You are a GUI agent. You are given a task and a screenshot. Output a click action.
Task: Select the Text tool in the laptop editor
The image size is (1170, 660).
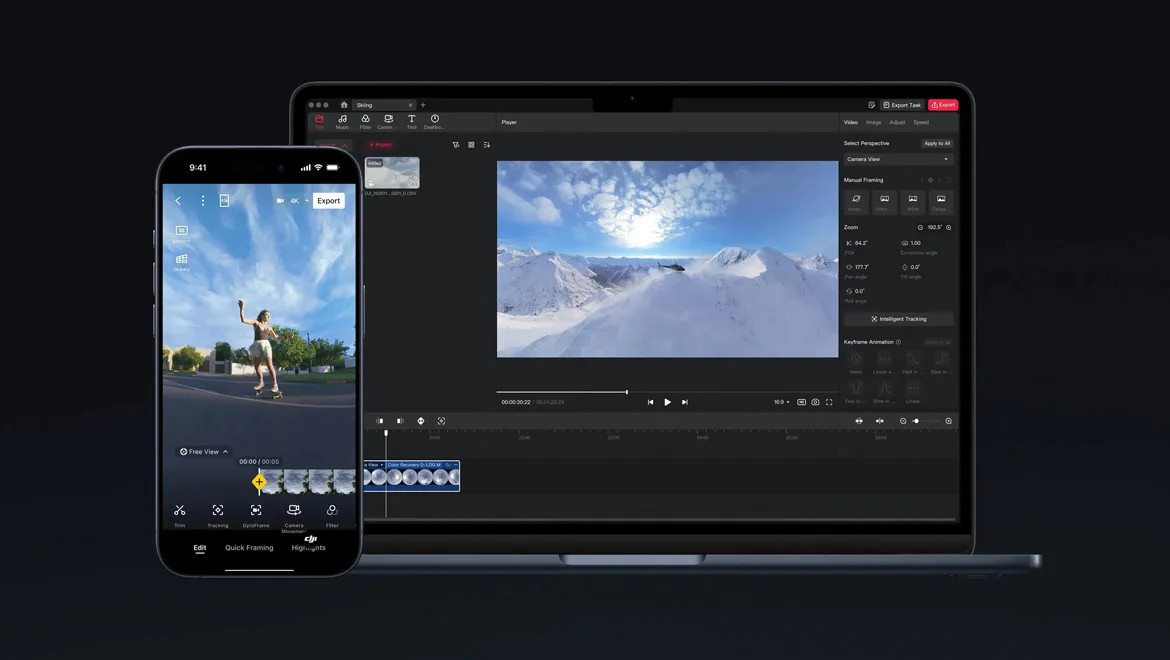tap(411, 122)
